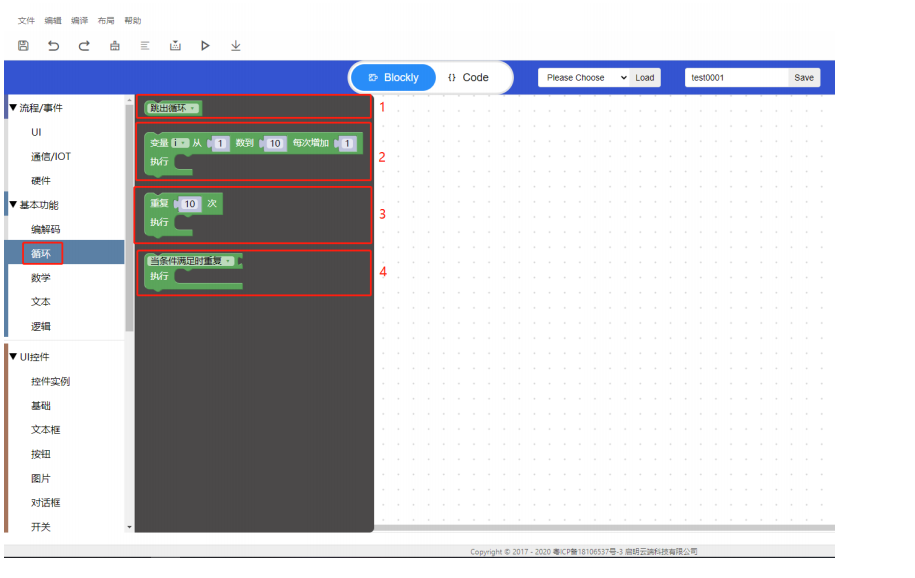Select the 对话框 category

point(46,503)
